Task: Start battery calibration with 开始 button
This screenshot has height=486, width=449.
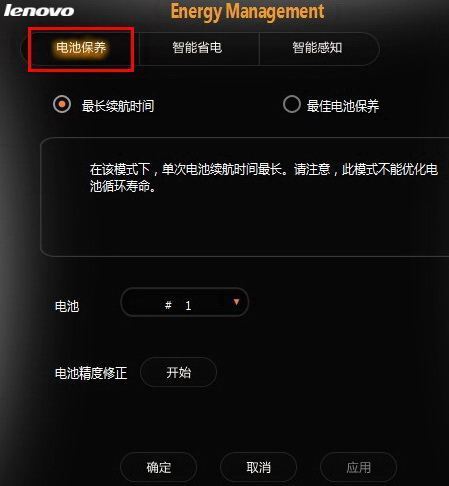Action: click(x=178, y=372)
